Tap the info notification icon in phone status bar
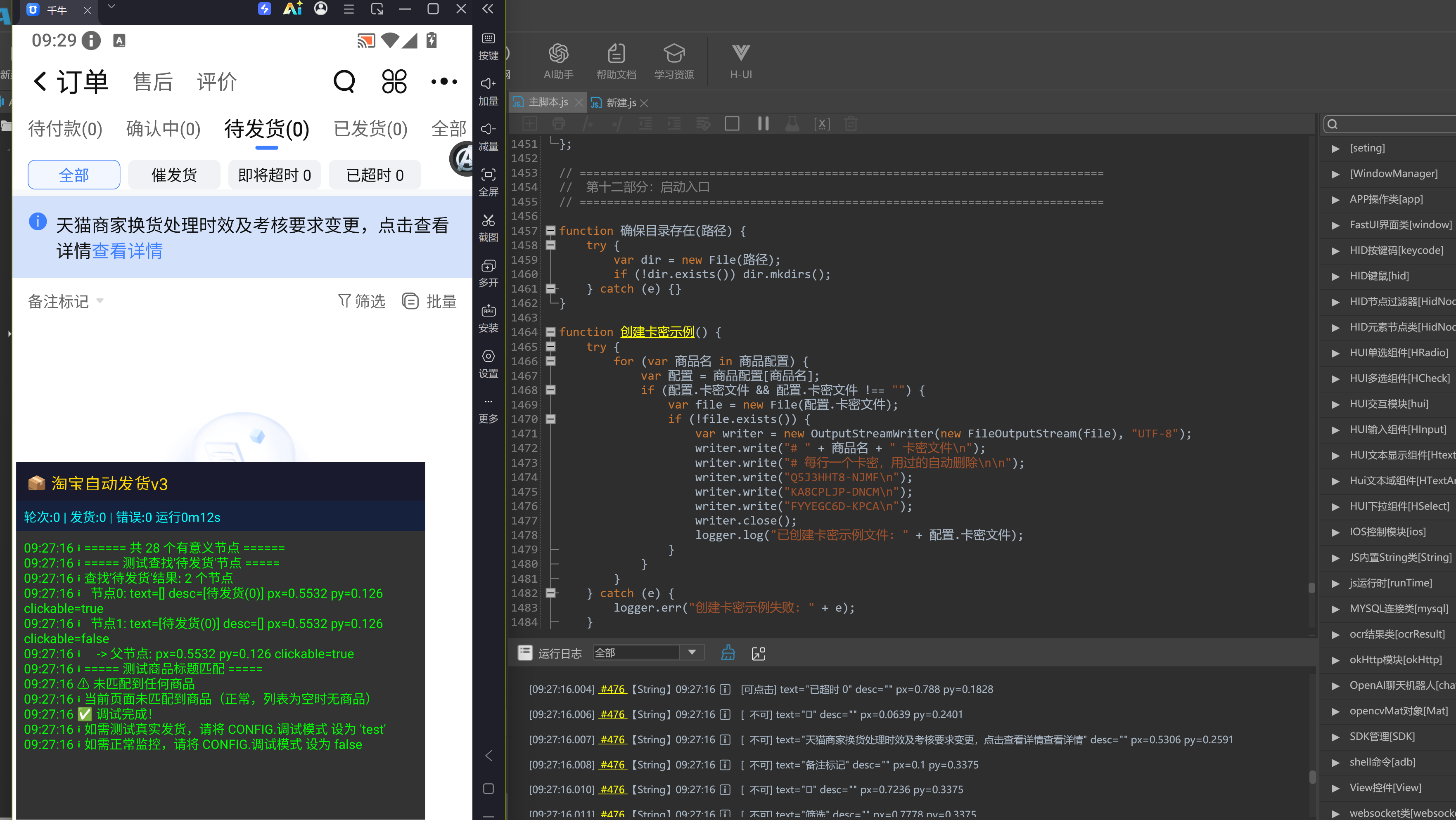 pyautogui.click(x=91, y=41)
